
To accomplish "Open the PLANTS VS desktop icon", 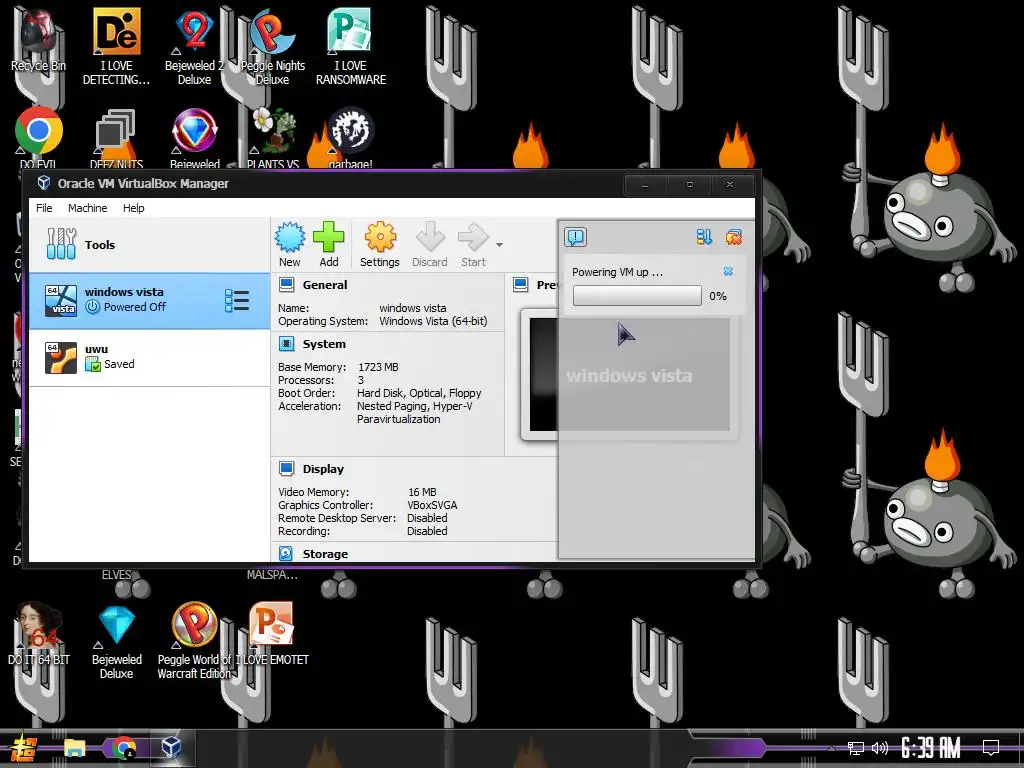I will click(273, 137).
